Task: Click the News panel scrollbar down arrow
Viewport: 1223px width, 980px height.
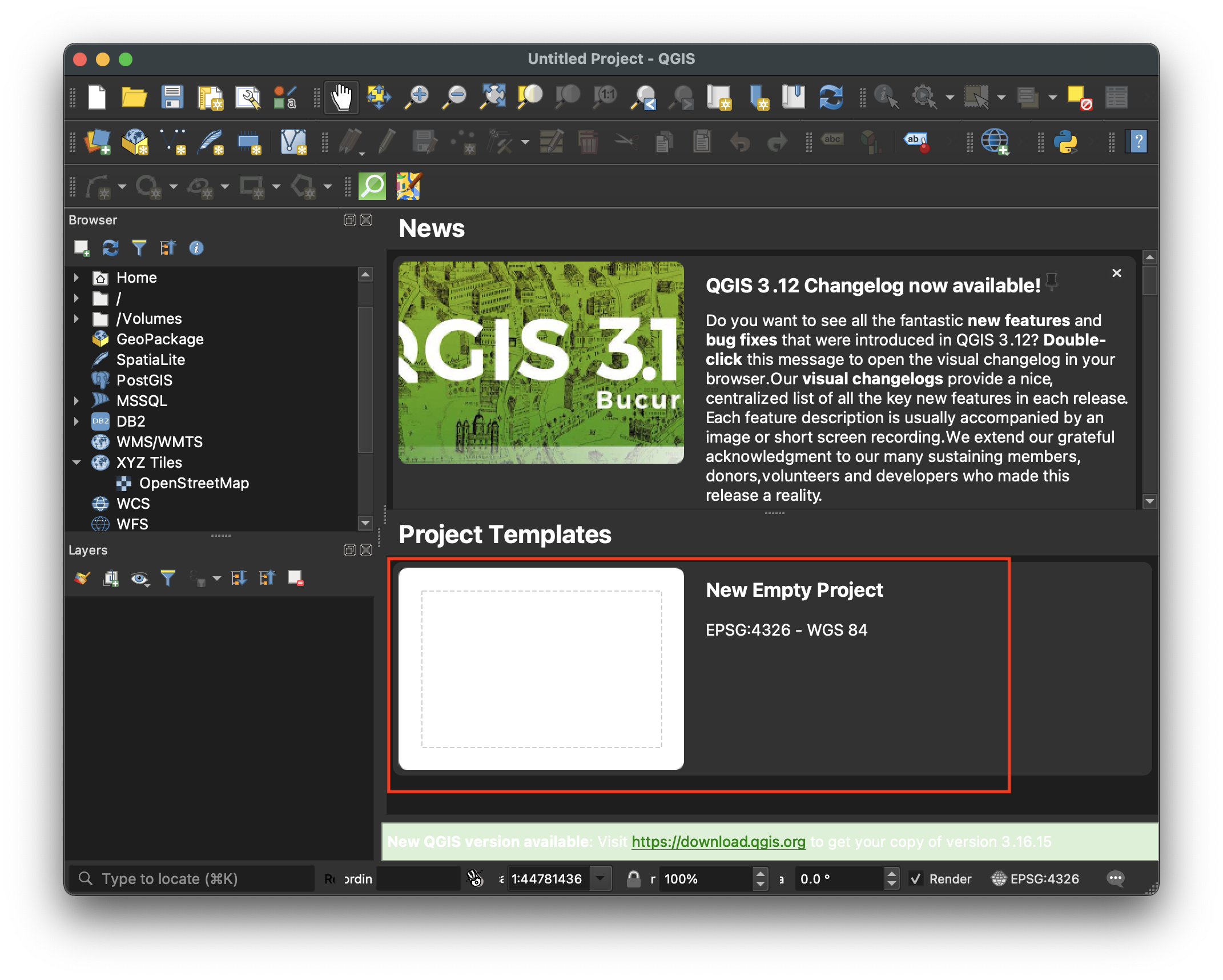Action: [x=1150, y=501]
